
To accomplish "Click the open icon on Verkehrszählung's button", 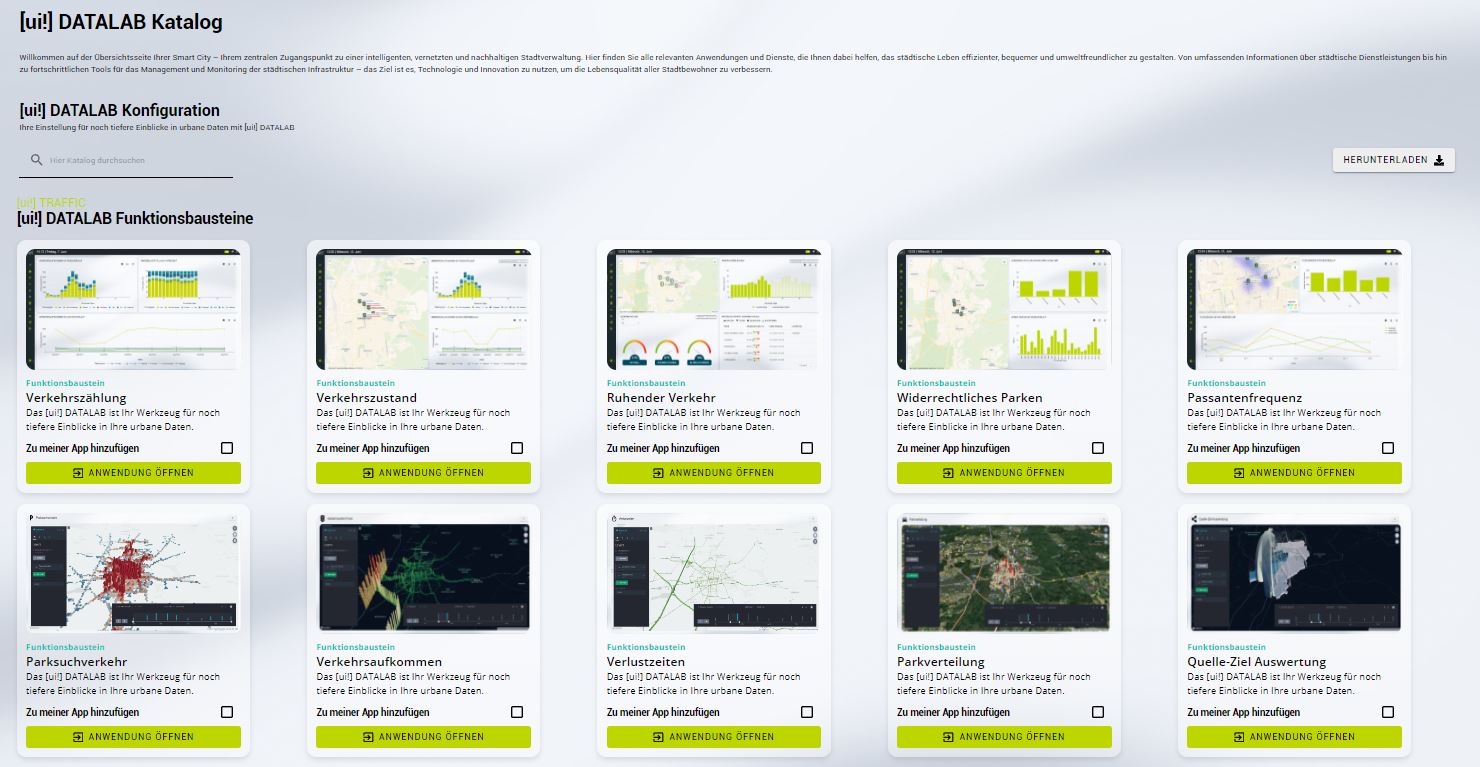I will pyautogui.click(x=79, y=473).
